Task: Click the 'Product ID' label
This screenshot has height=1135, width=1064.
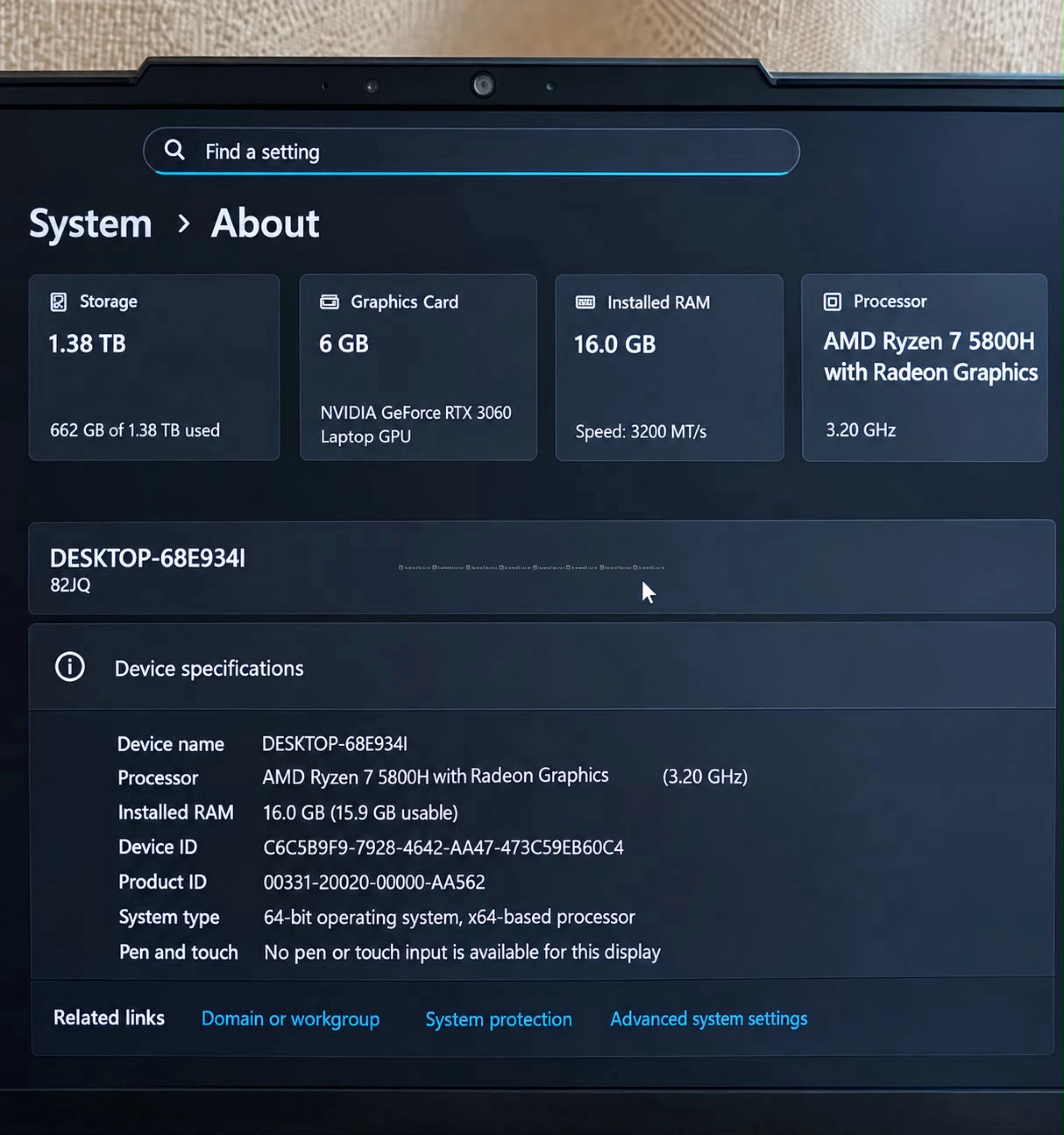Action: (162, 882)
